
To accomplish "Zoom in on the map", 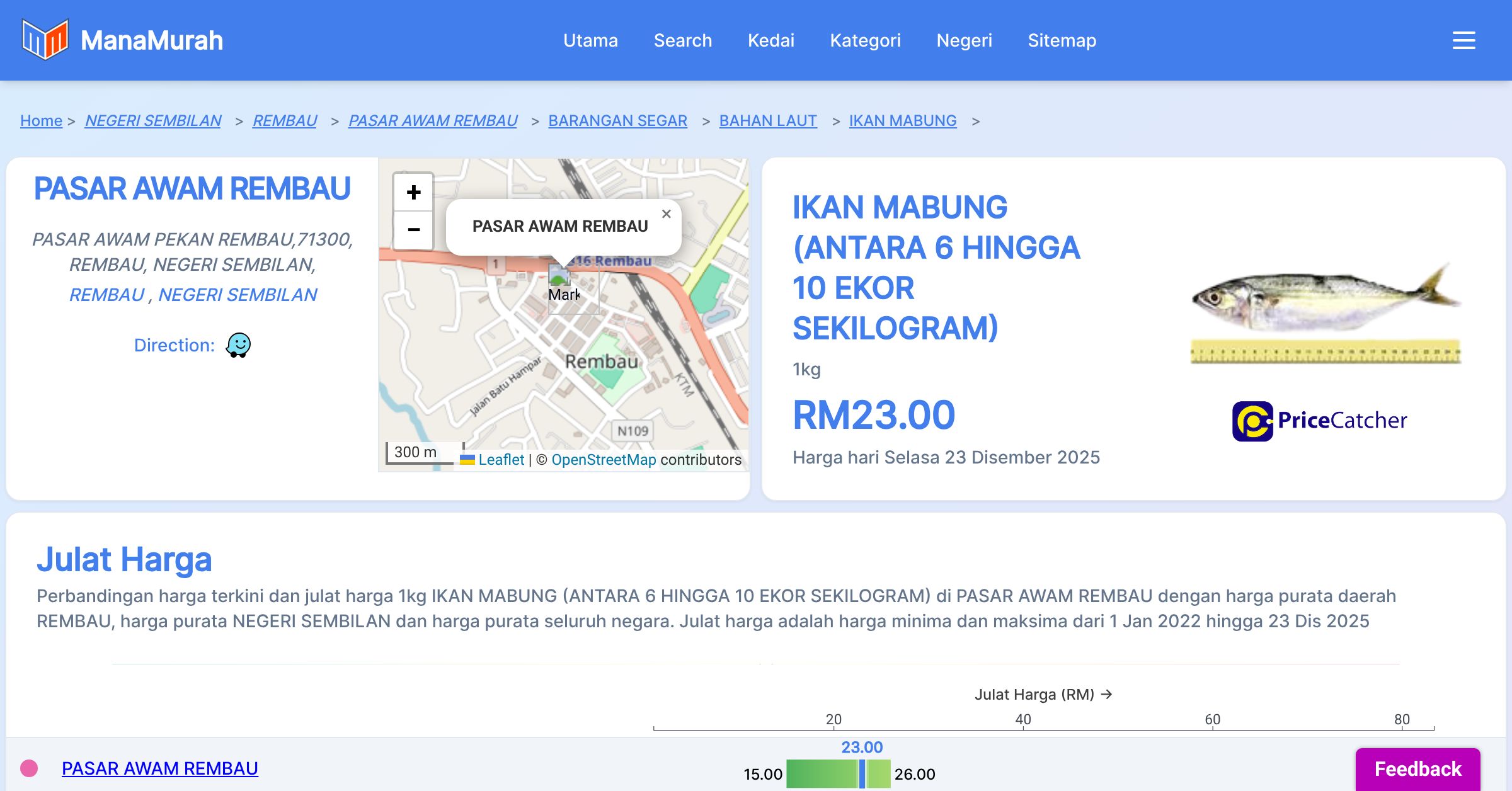I will point(413,192).
